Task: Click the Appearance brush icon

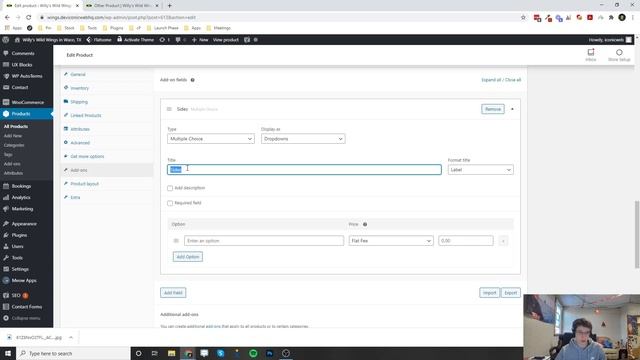Action: [6, 224]
